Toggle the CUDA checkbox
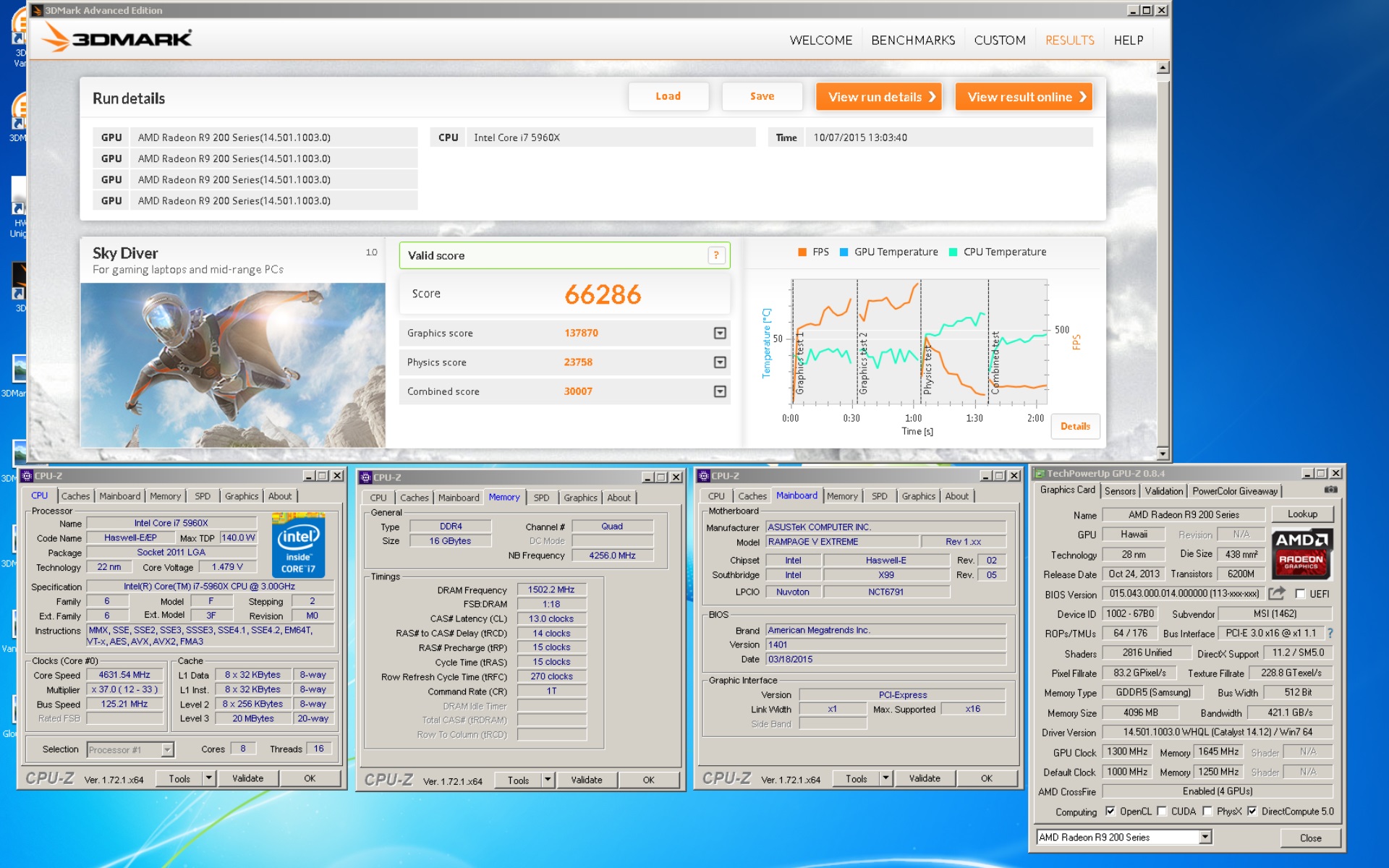The width and height of the screenshot is (1389, 868). (1161, 812)
